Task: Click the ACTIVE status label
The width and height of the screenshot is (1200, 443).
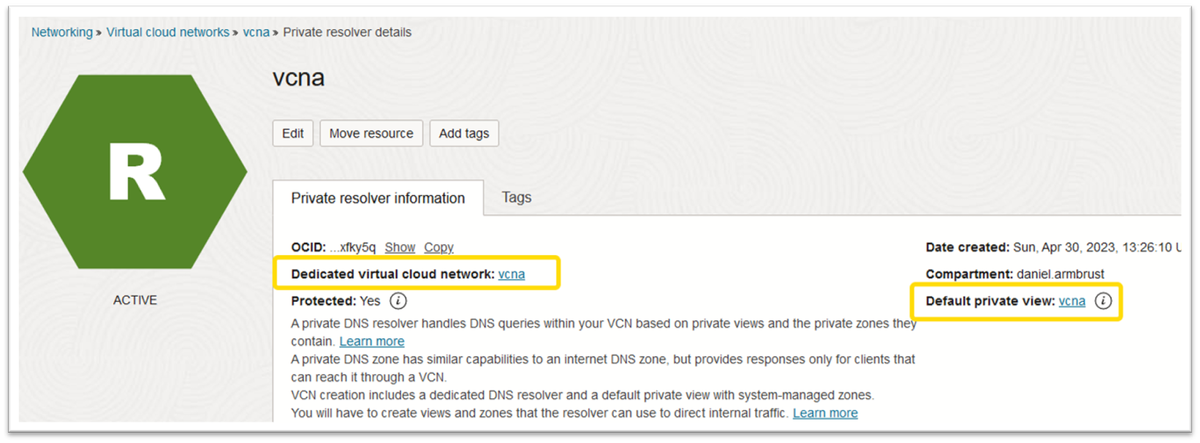Action: click(135, 300)
